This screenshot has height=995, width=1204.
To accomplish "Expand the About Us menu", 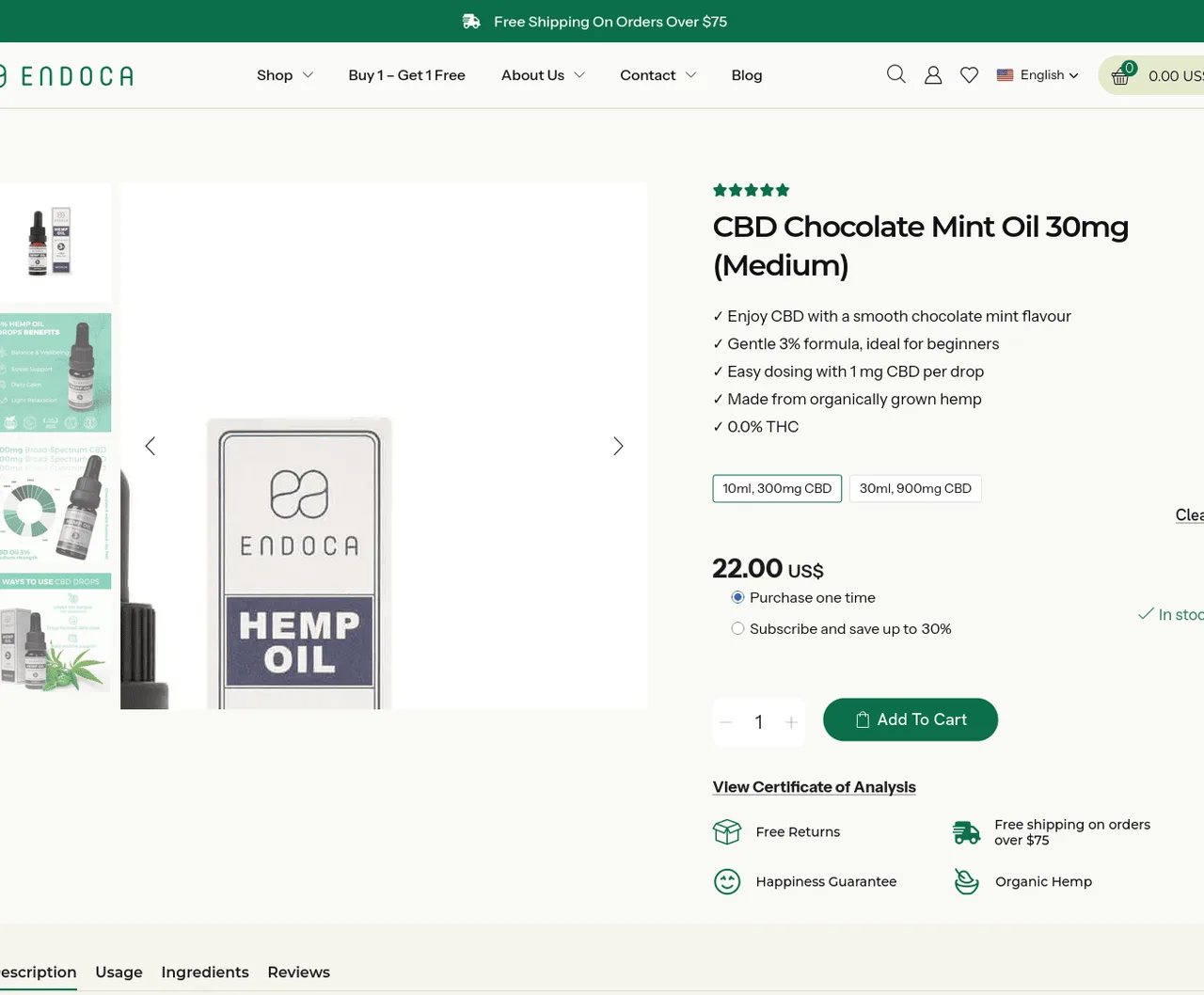I will pyautogui.click(x=543, y=75).
